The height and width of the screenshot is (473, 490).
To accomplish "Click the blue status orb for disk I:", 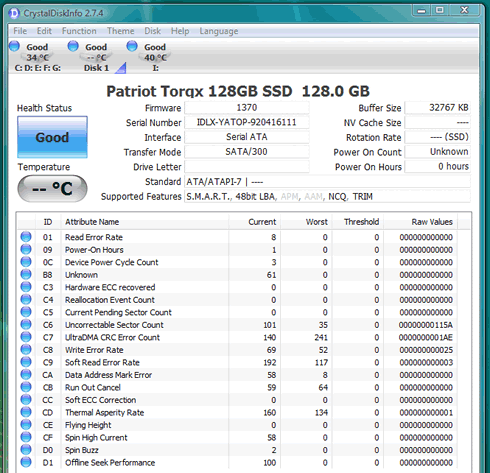I will [132, 46].
